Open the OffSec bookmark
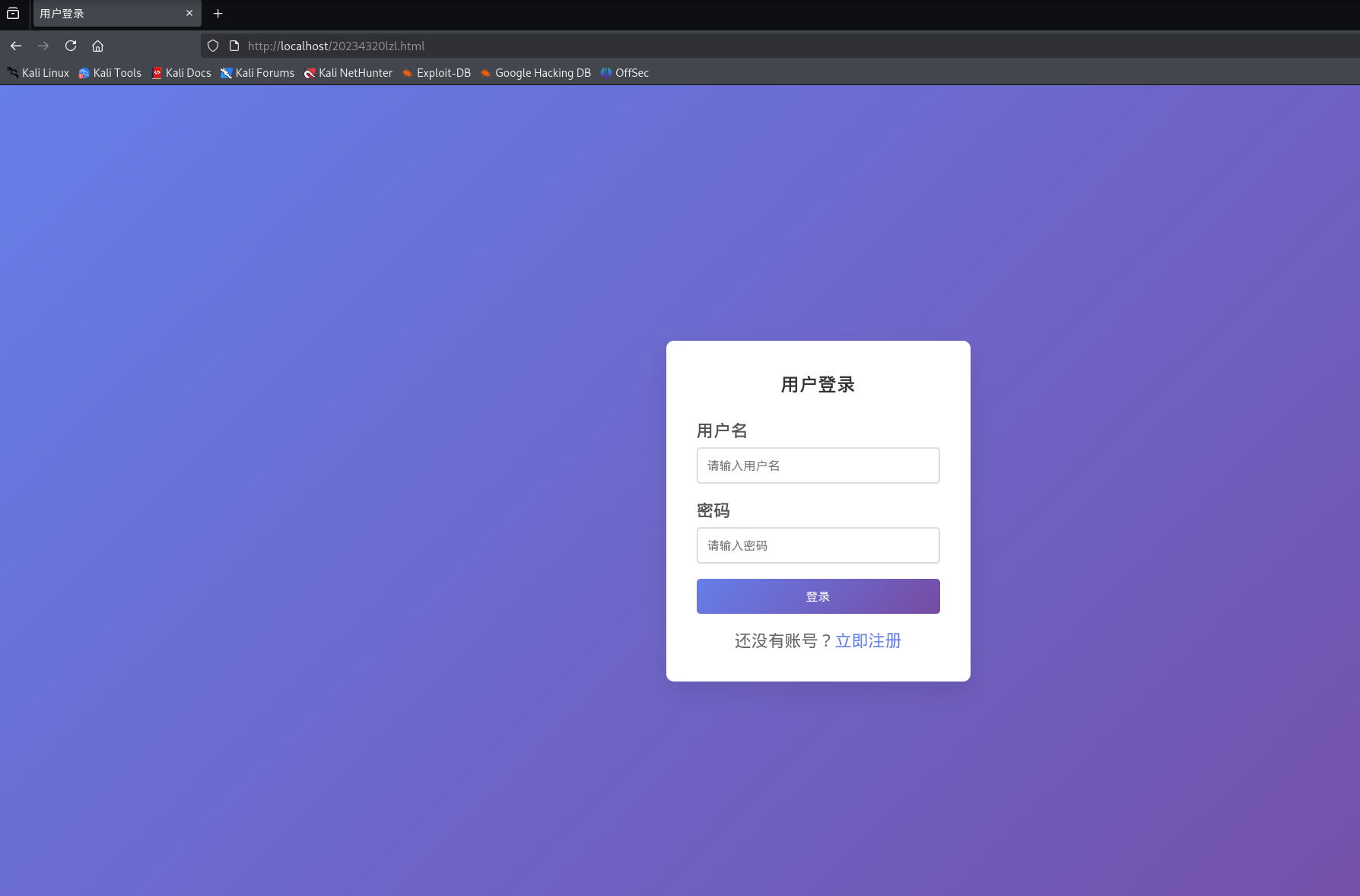The image size is (1360, 896). pyautogui.click(x=624, y=73)
